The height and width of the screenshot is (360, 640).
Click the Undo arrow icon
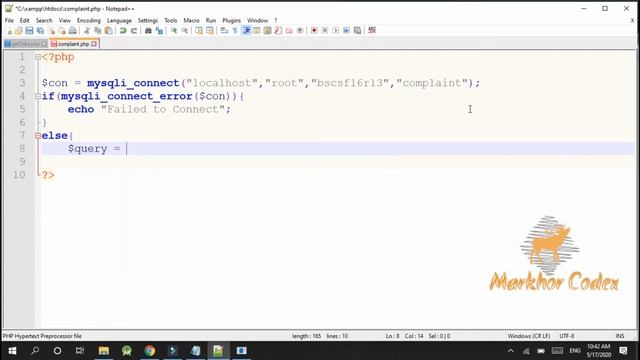(123, 31)
